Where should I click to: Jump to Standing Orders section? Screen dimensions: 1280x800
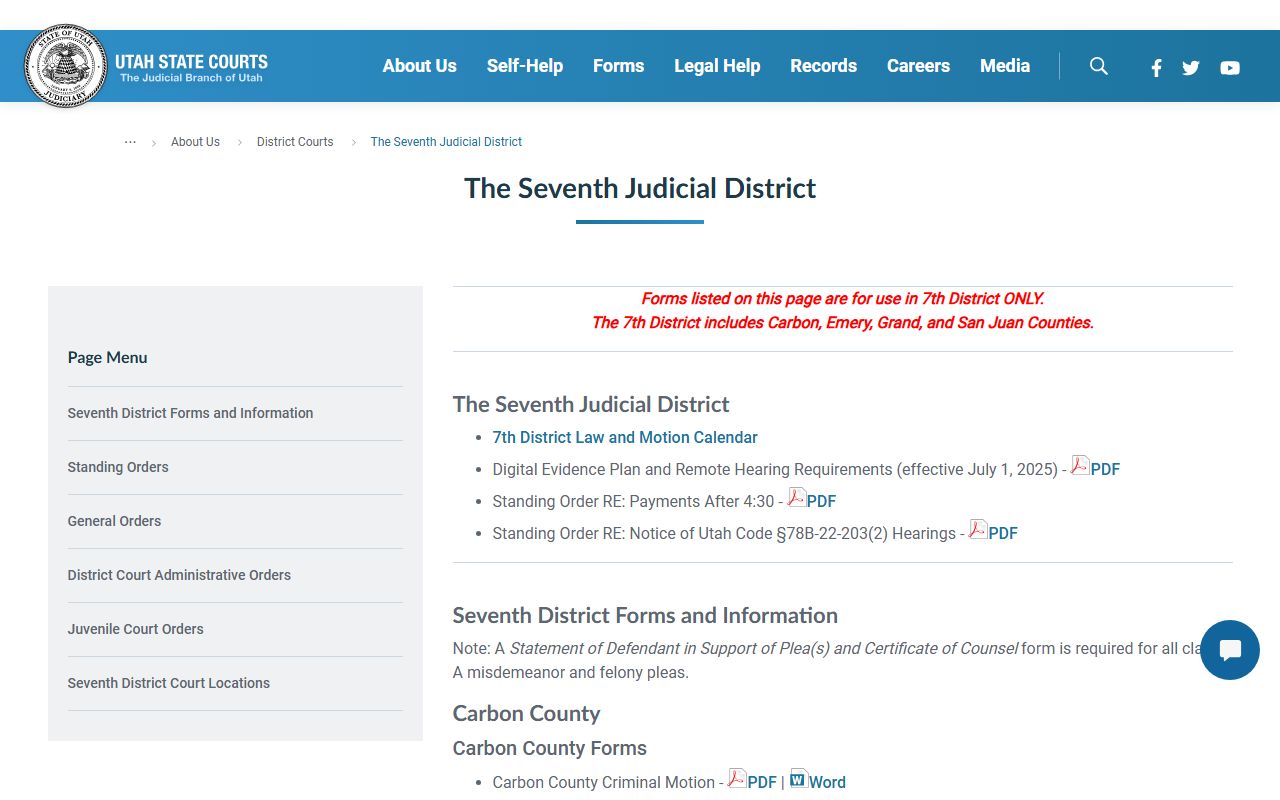118,467
